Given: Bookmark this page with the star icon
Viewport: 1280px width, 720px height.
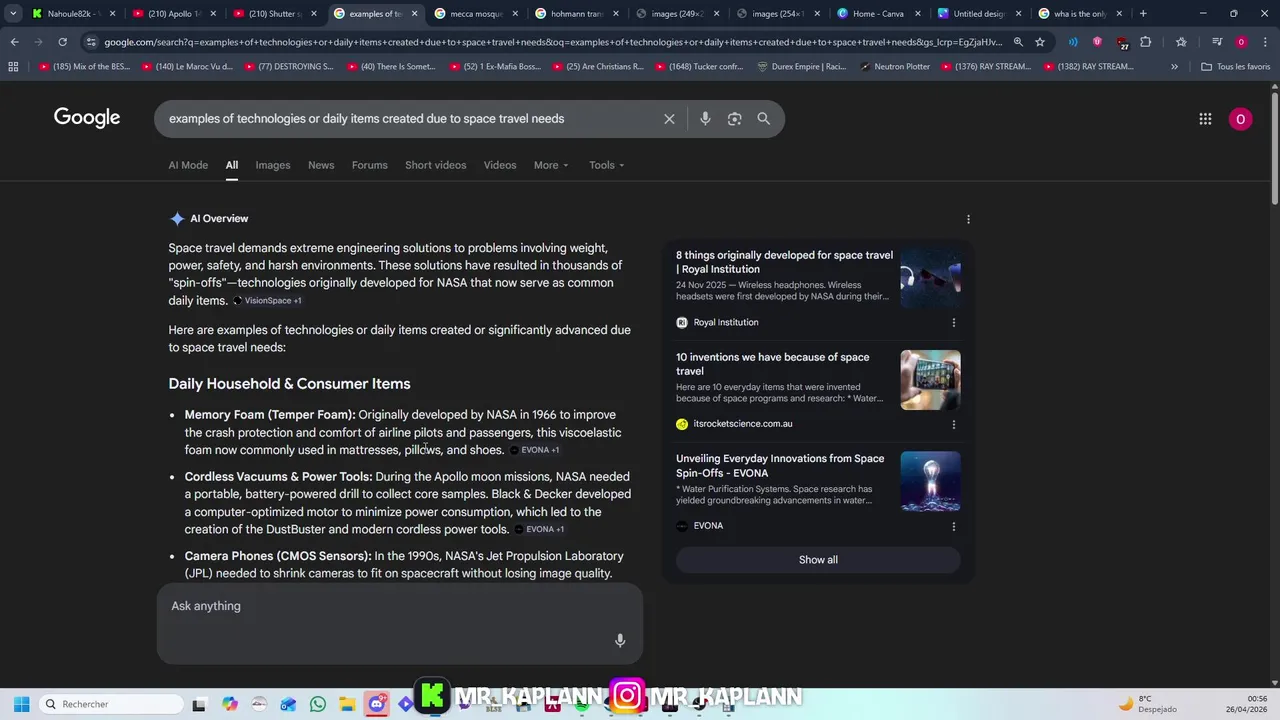Looking at the screenshot, I should 1040,42.
